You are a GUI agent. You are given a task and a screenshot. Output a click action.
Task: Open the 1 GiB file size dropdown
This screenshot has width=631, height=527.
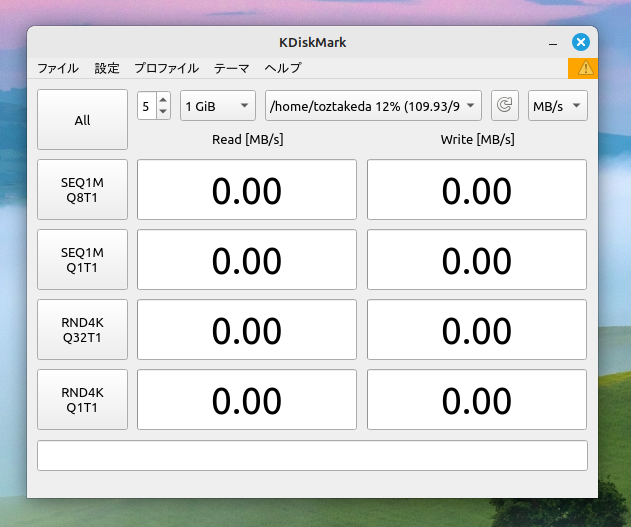218,106
